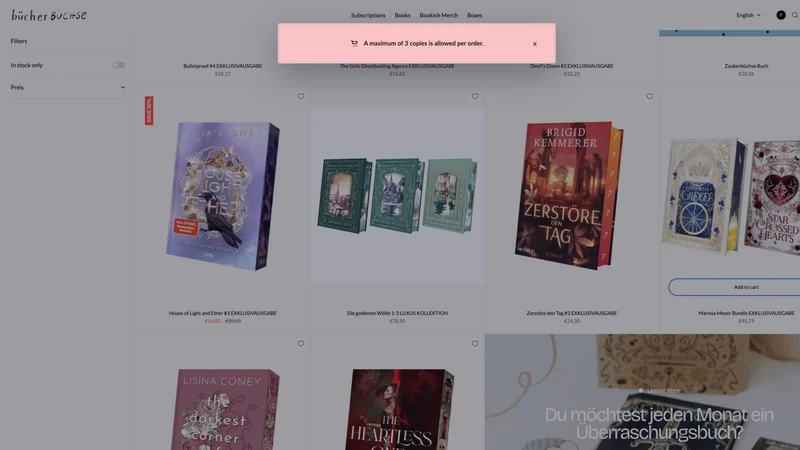Close the maximum copies notification

point(535,44)
